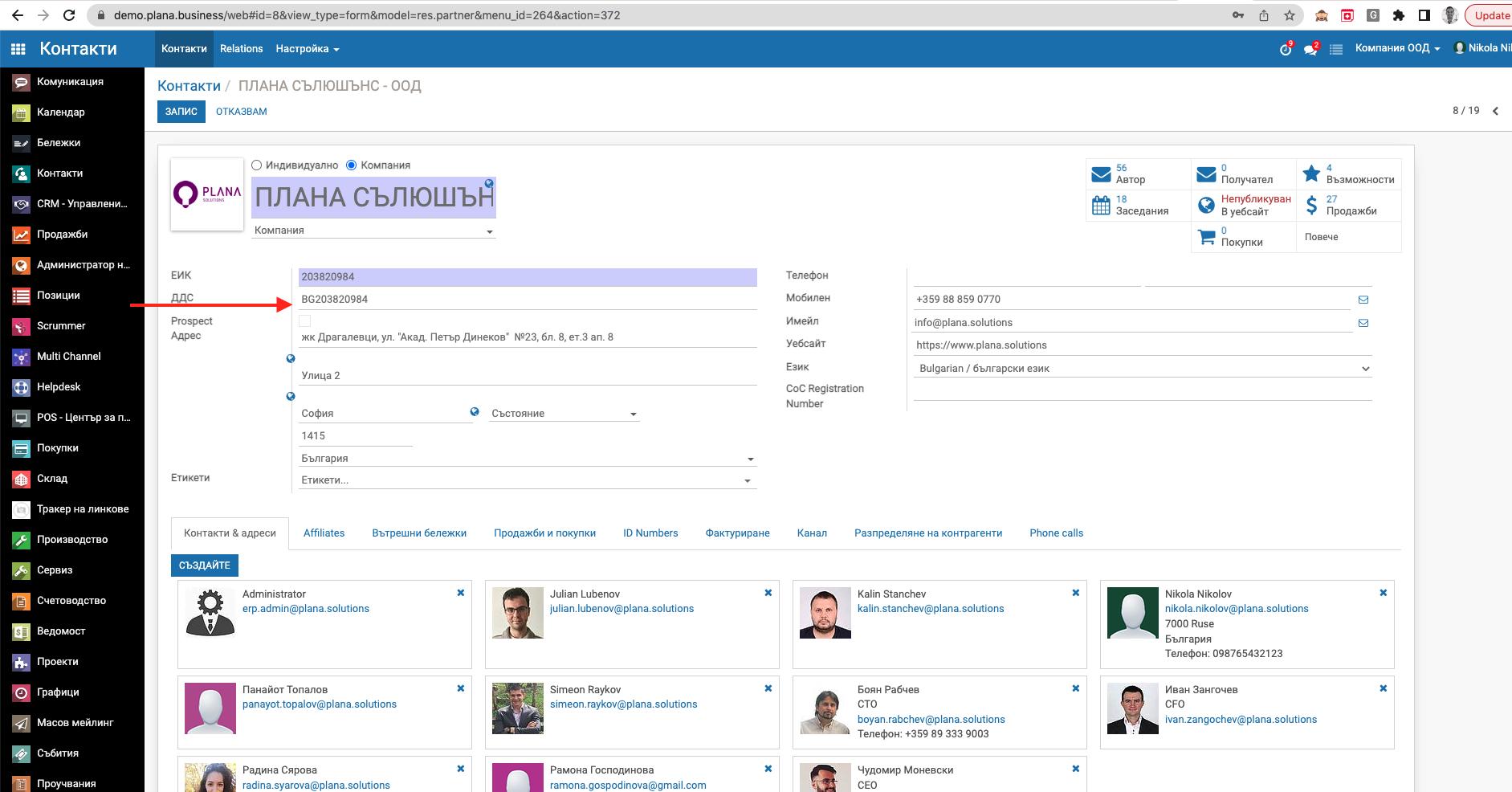This screenshot has height=792, width=1512.
Task: Switch to the Phone calls tab
Action: (1056, 533)
